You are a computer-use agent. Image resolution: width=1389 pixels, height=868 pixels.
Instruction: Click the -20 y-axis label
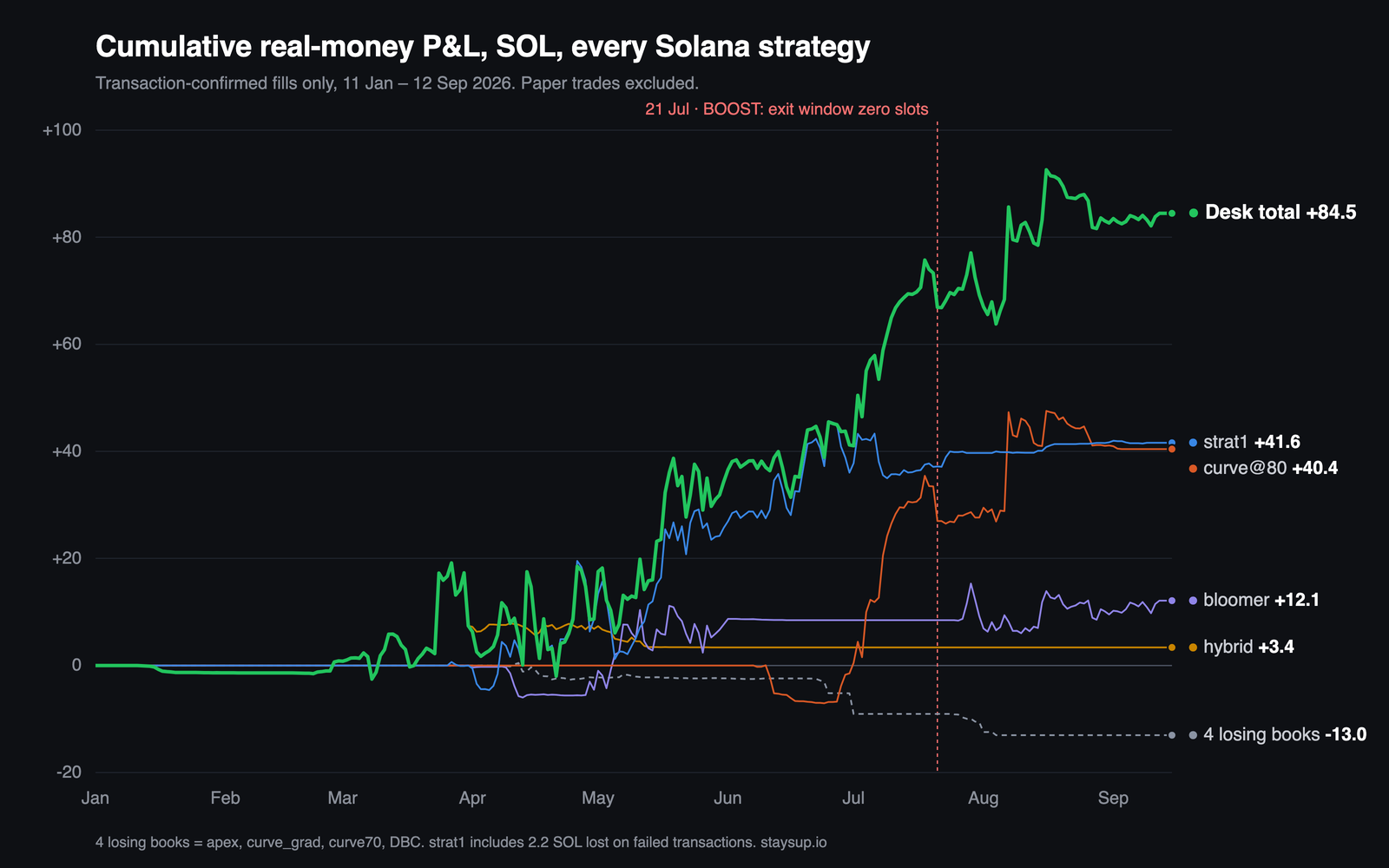point(69,773)
